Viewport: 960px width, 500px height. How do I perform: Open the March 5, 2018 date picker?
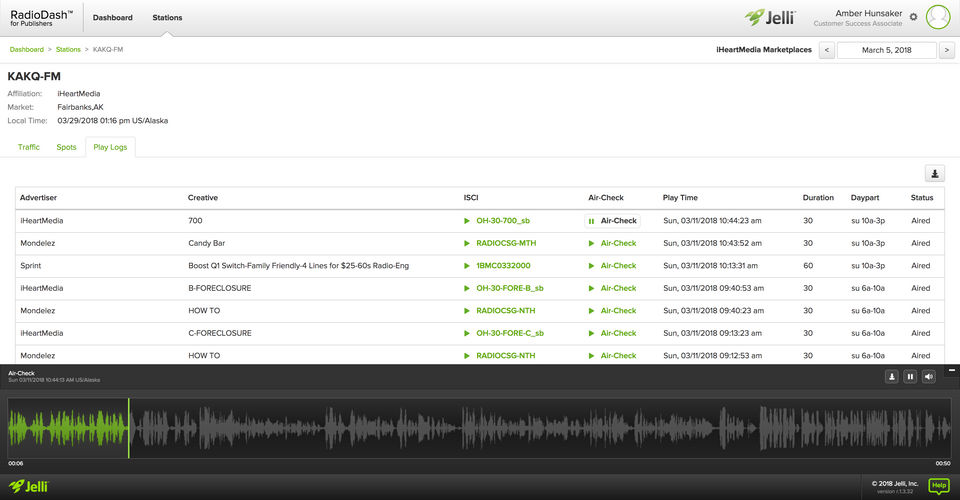(x=887, y=50)
